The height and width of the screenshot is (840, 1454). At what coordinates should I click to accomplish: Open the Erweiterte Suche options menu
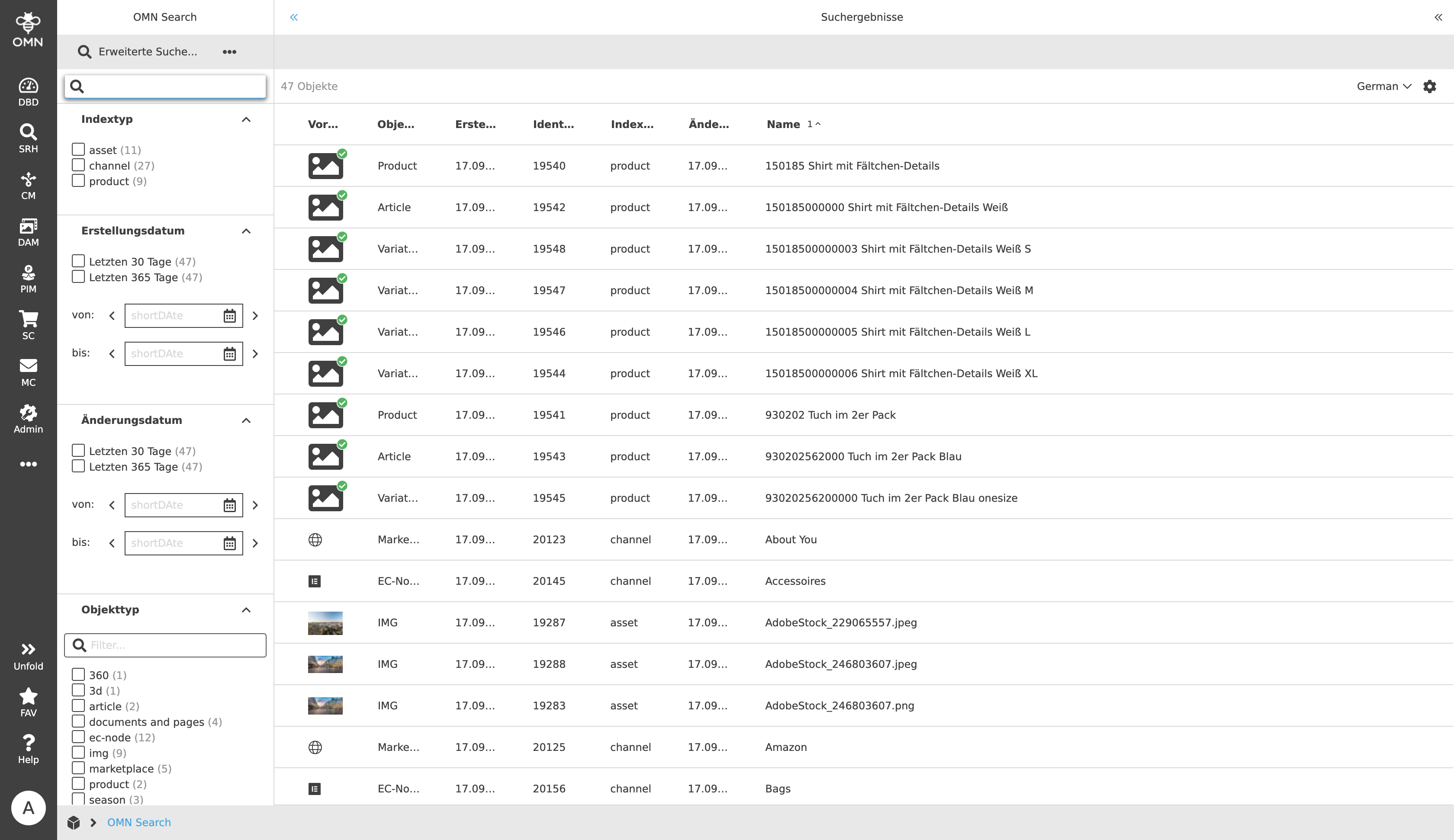tap(229, 52)
